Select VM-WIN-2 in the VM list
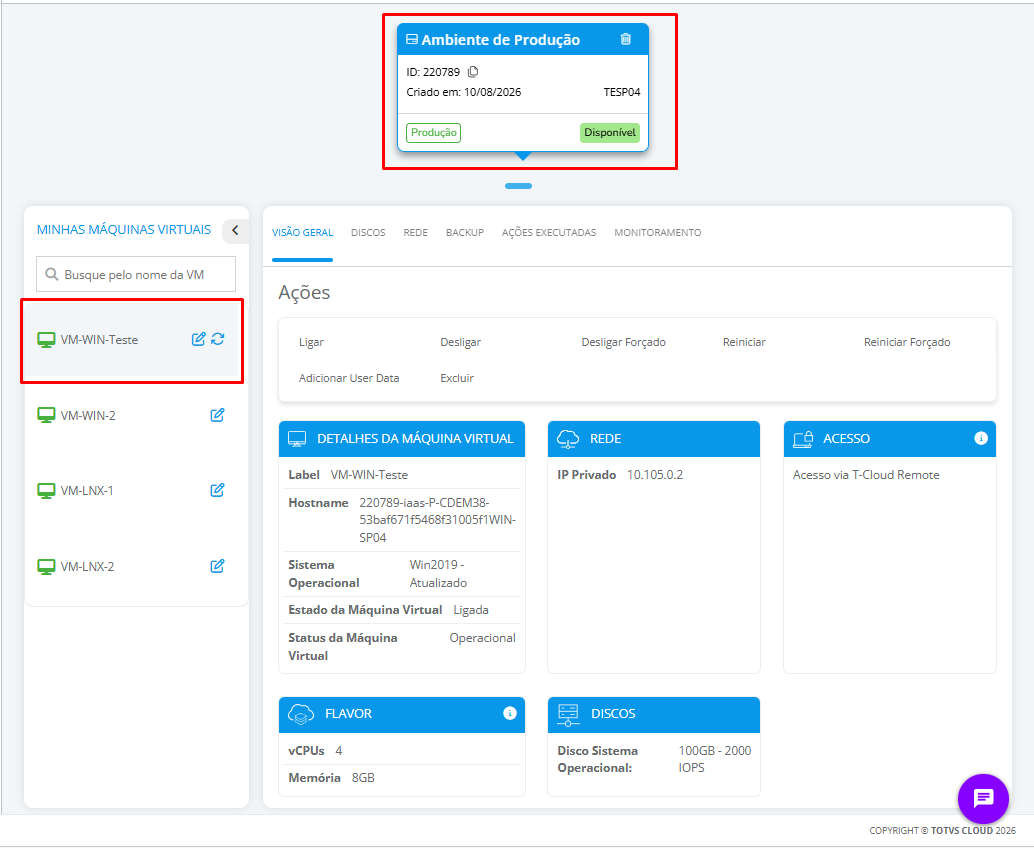 (132, 415)
